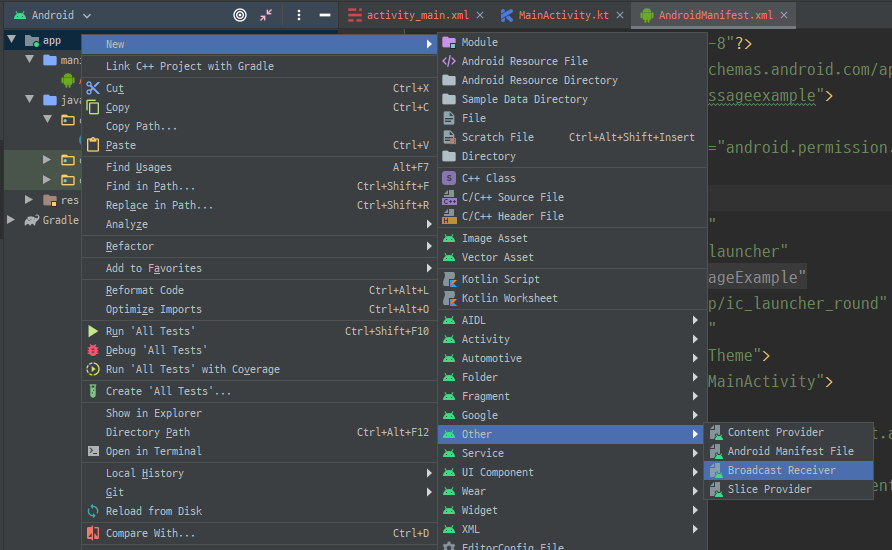The width and height of the screenshot is (892, 550).
Task: Click the Debug 'All Tests' bug icon
Action: (93, 350)
